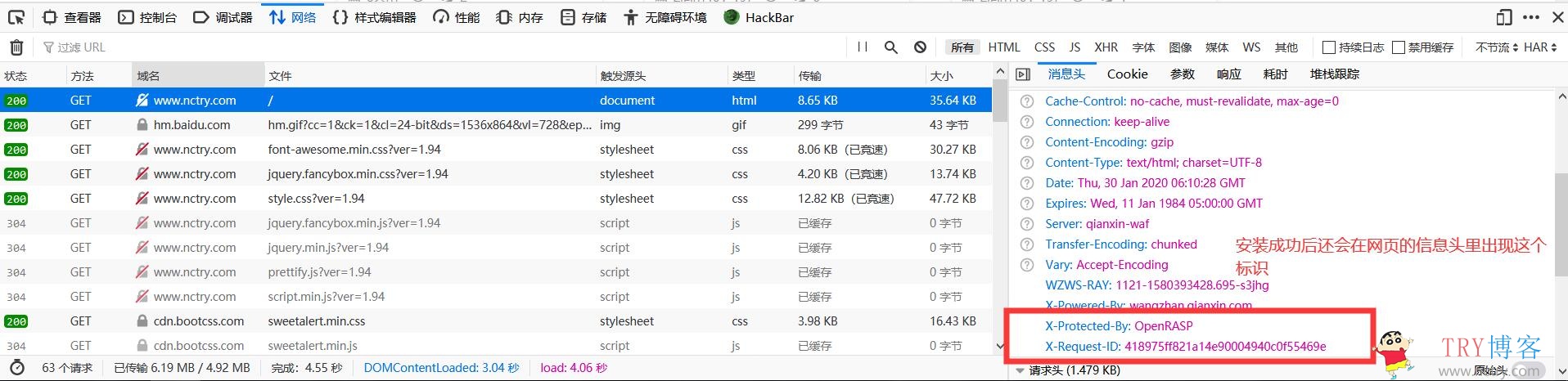Open the 不节流 throttling dropdown
The width and height of the screenshot is (1568, 381).
(x=1496, y=47)
